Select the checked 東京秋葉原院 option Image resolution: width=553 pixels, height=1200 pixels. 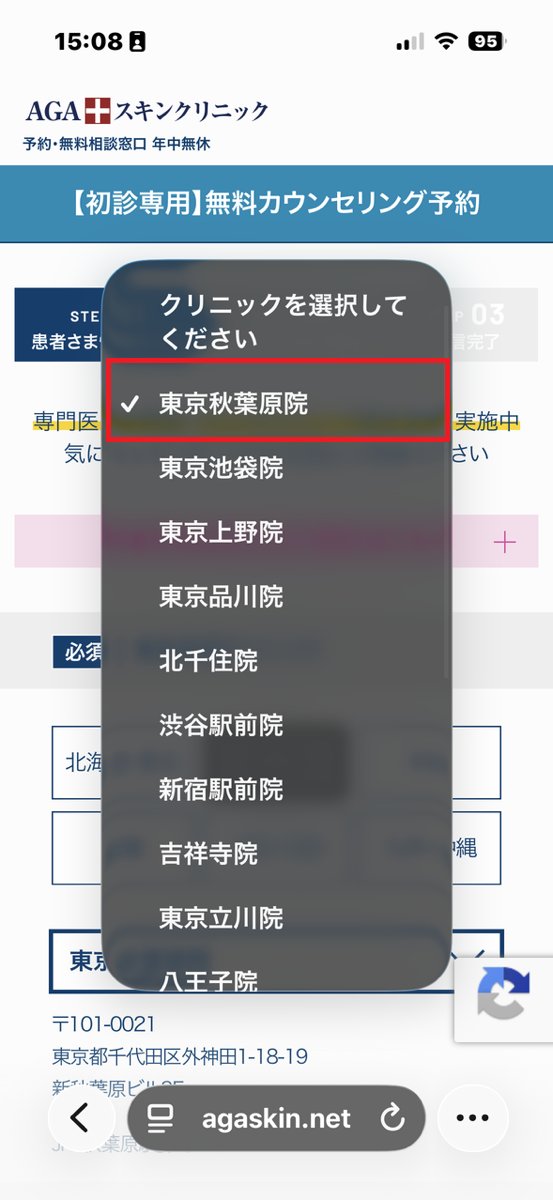click(x=277, y=403)
